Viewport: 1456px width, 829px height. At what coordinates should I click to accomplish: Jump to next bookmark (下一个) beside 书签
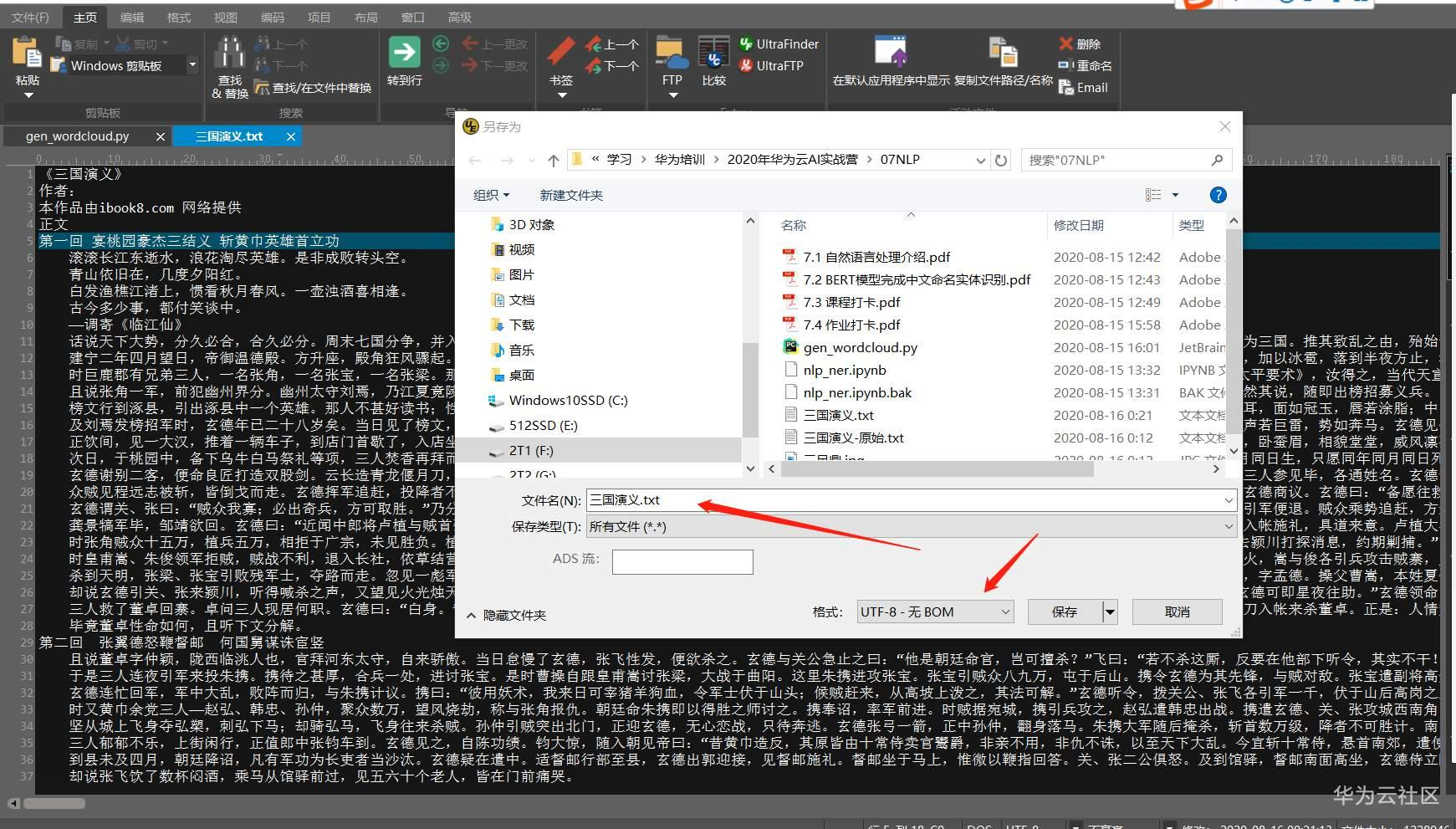point(611,66)
